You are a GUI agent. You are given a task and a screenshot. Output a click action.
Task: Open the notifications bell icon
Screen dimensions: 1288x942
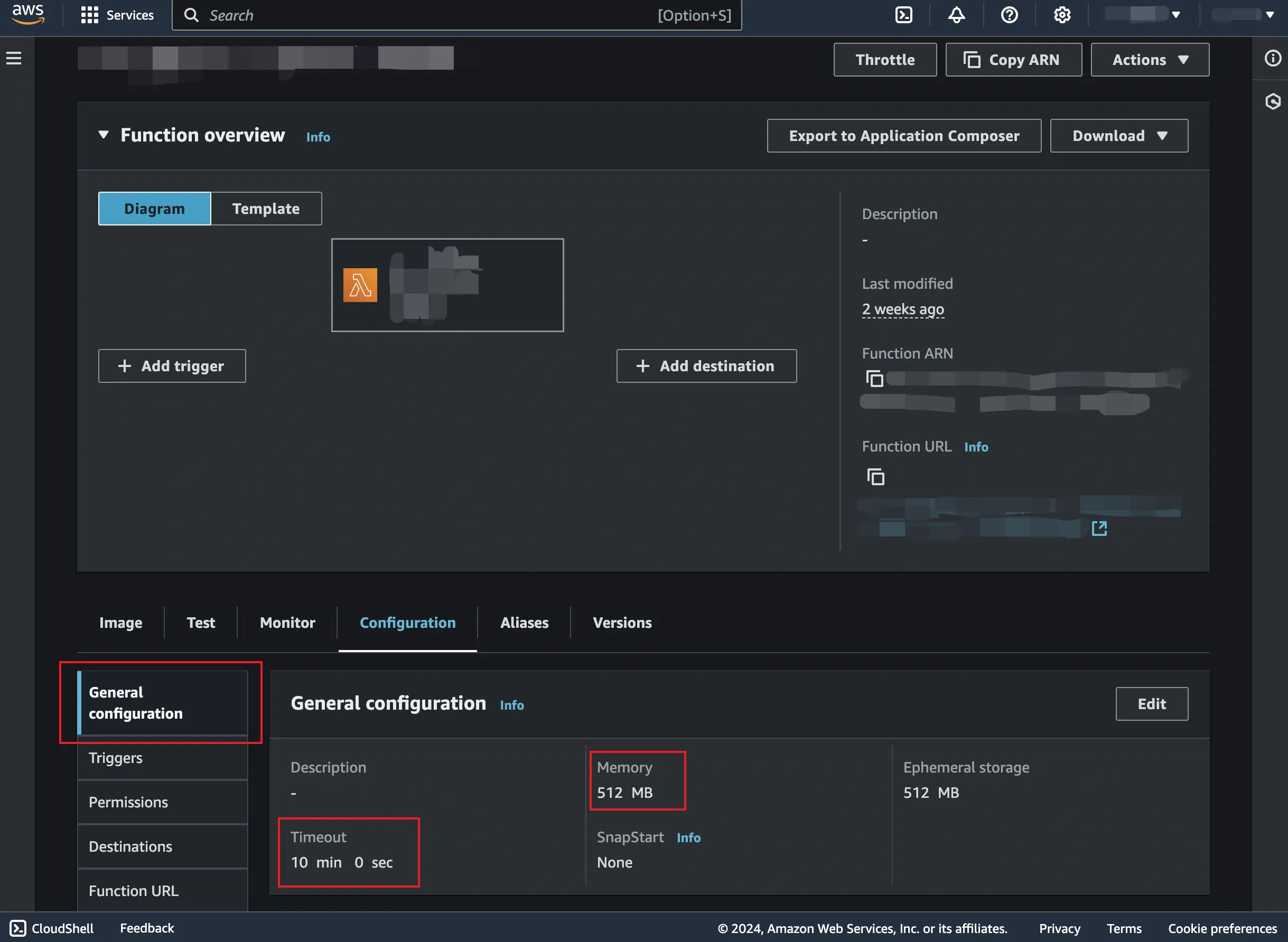957,15
